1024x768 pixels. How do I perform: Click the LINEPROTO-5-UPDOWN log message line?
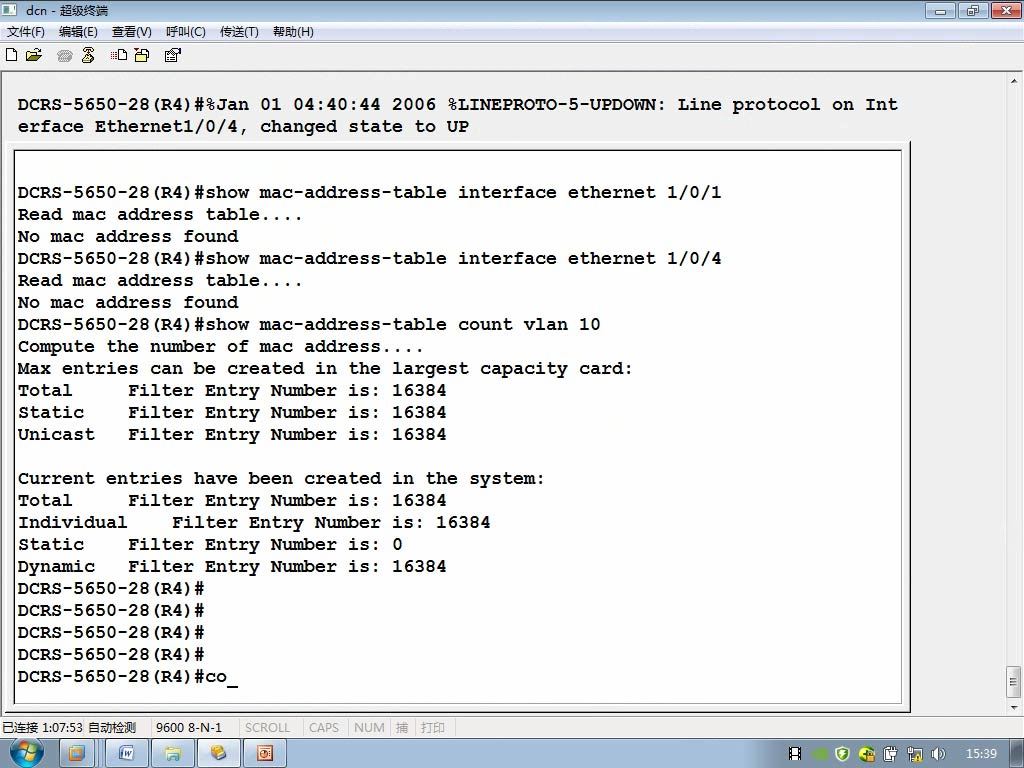457,104
